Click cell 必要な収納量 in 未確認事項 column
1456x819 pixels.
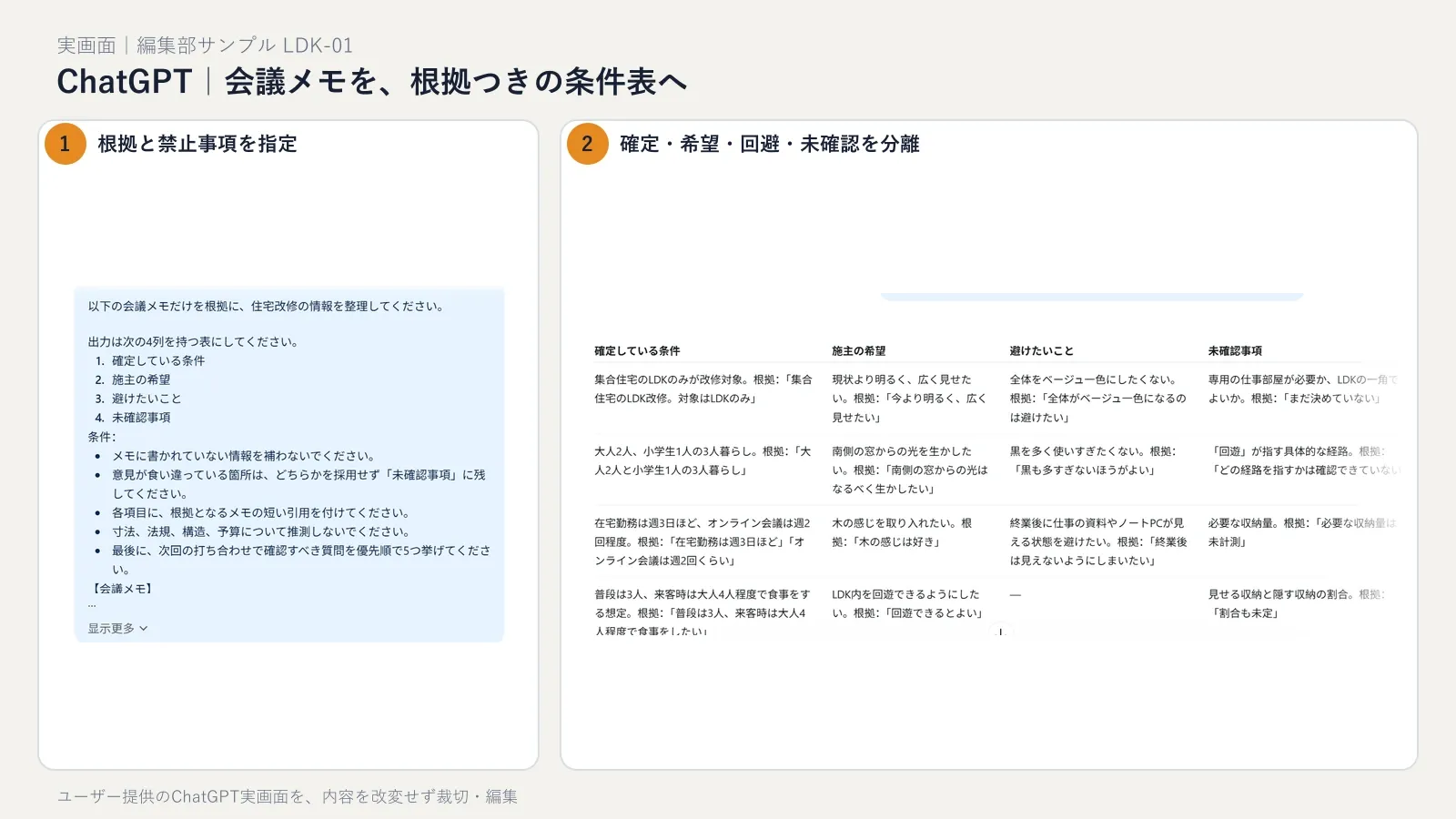(1302, 532)
